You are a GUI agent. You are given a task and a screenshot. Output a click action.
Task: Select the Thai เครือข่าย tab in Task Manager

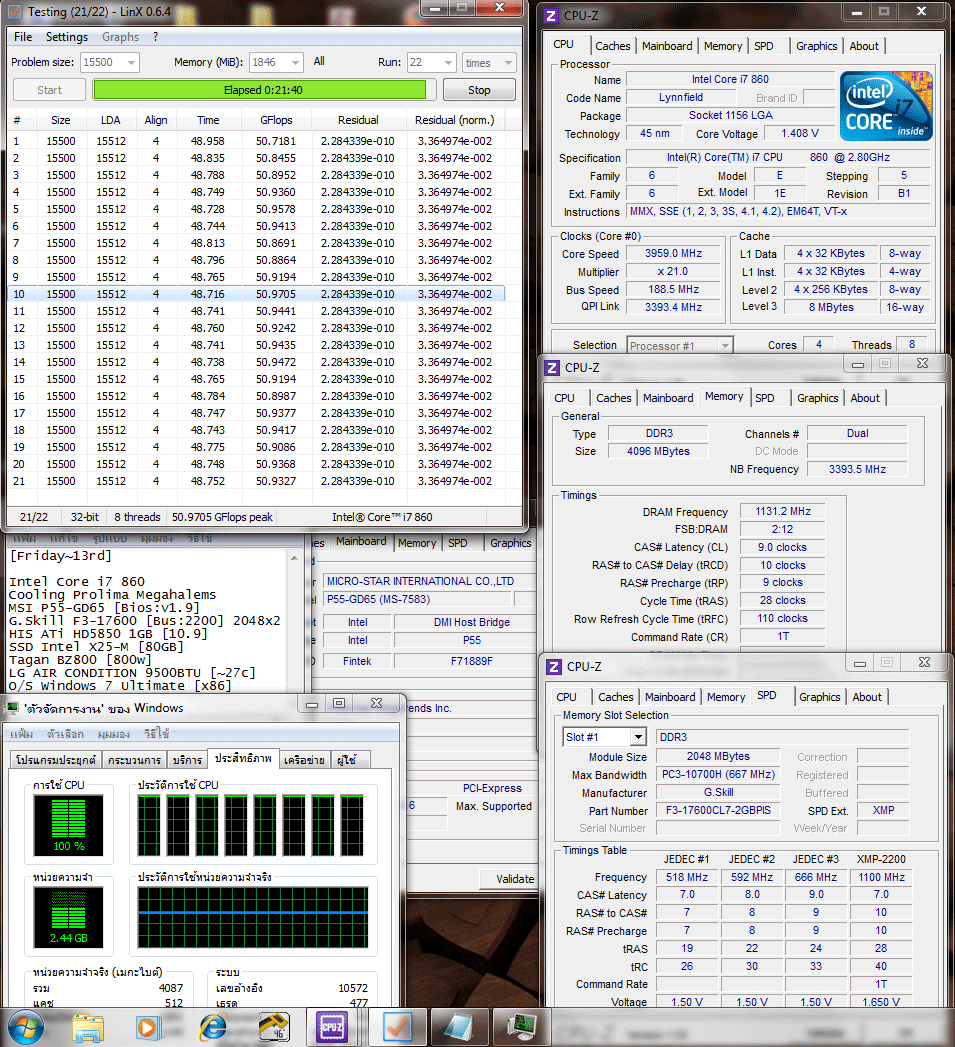pos(304,760)
